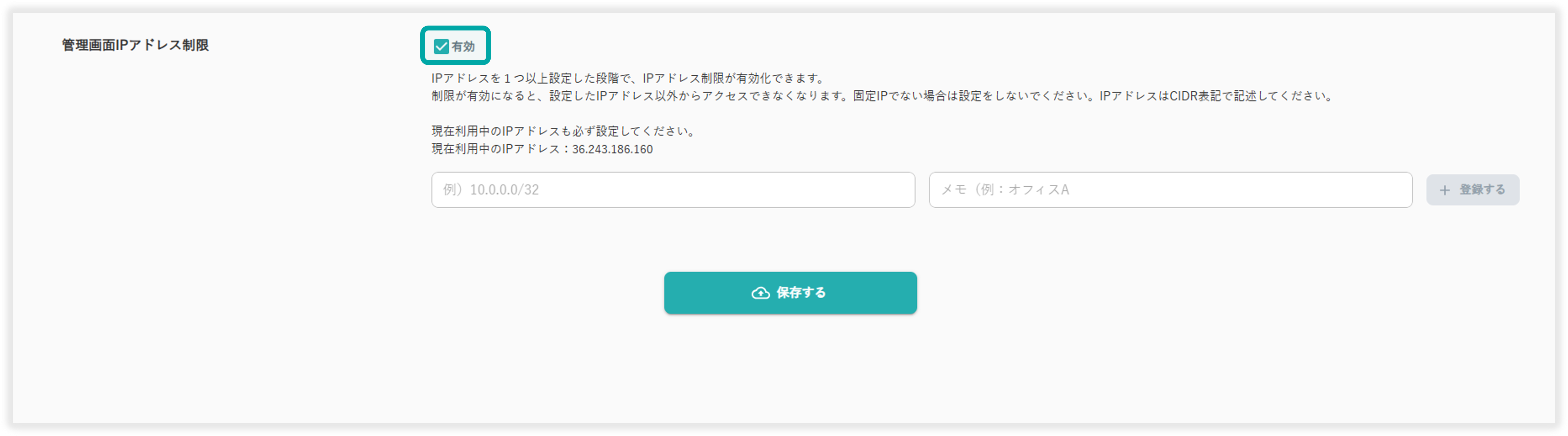Click the 有効 label text
The image size is (1568, 436).
463,46
